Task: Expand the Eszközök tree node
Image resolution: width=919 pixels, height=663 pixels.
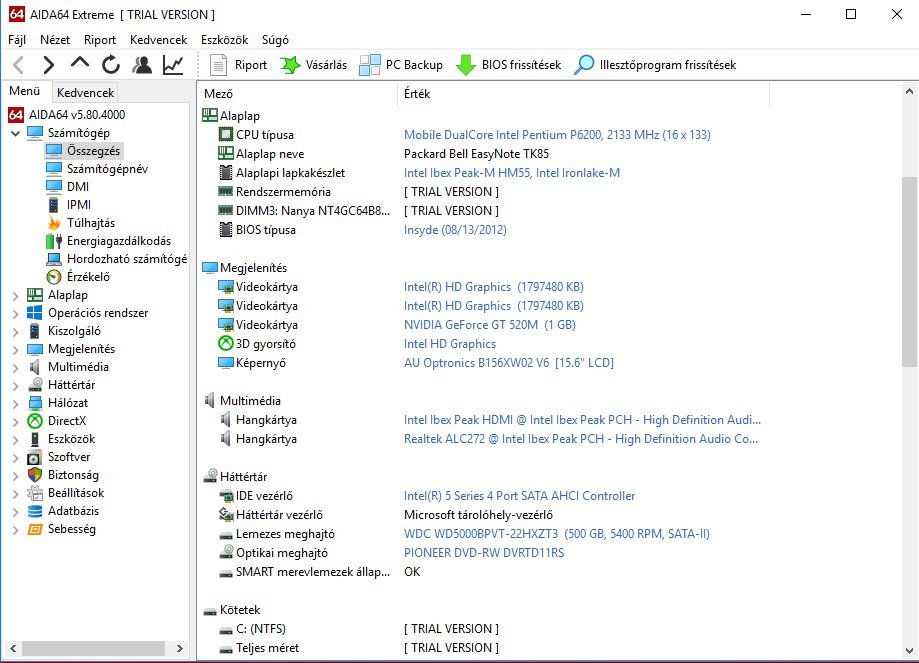Action: pos(15,440)
